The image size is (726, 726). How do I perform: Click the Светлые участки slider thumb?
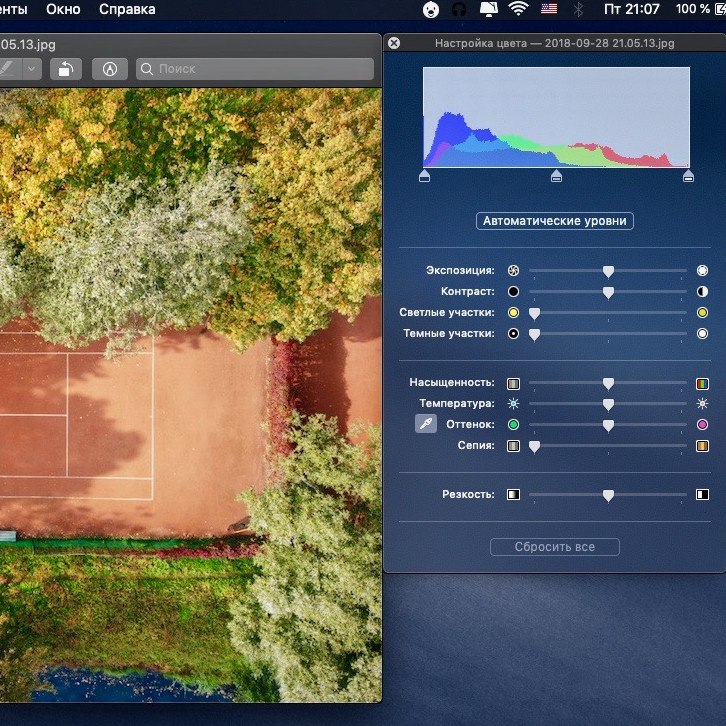click(534, 314)
